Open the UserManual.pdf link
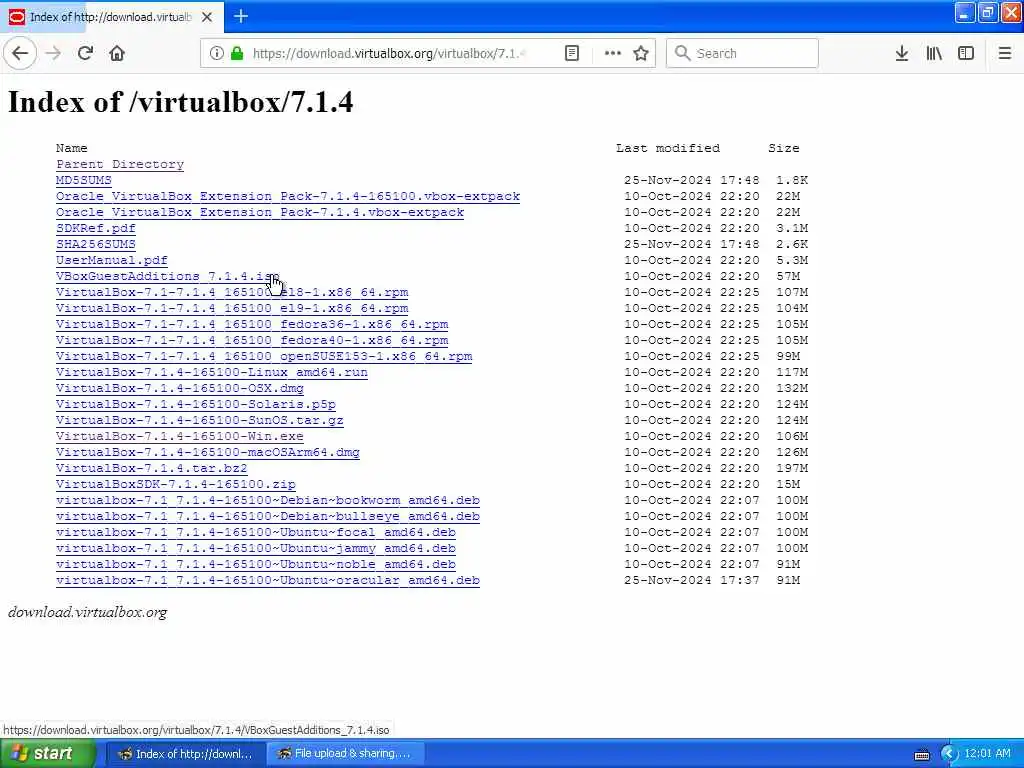Image resolution: width=1024 pixels, height=768 pixels. click(x=112, y=261)
